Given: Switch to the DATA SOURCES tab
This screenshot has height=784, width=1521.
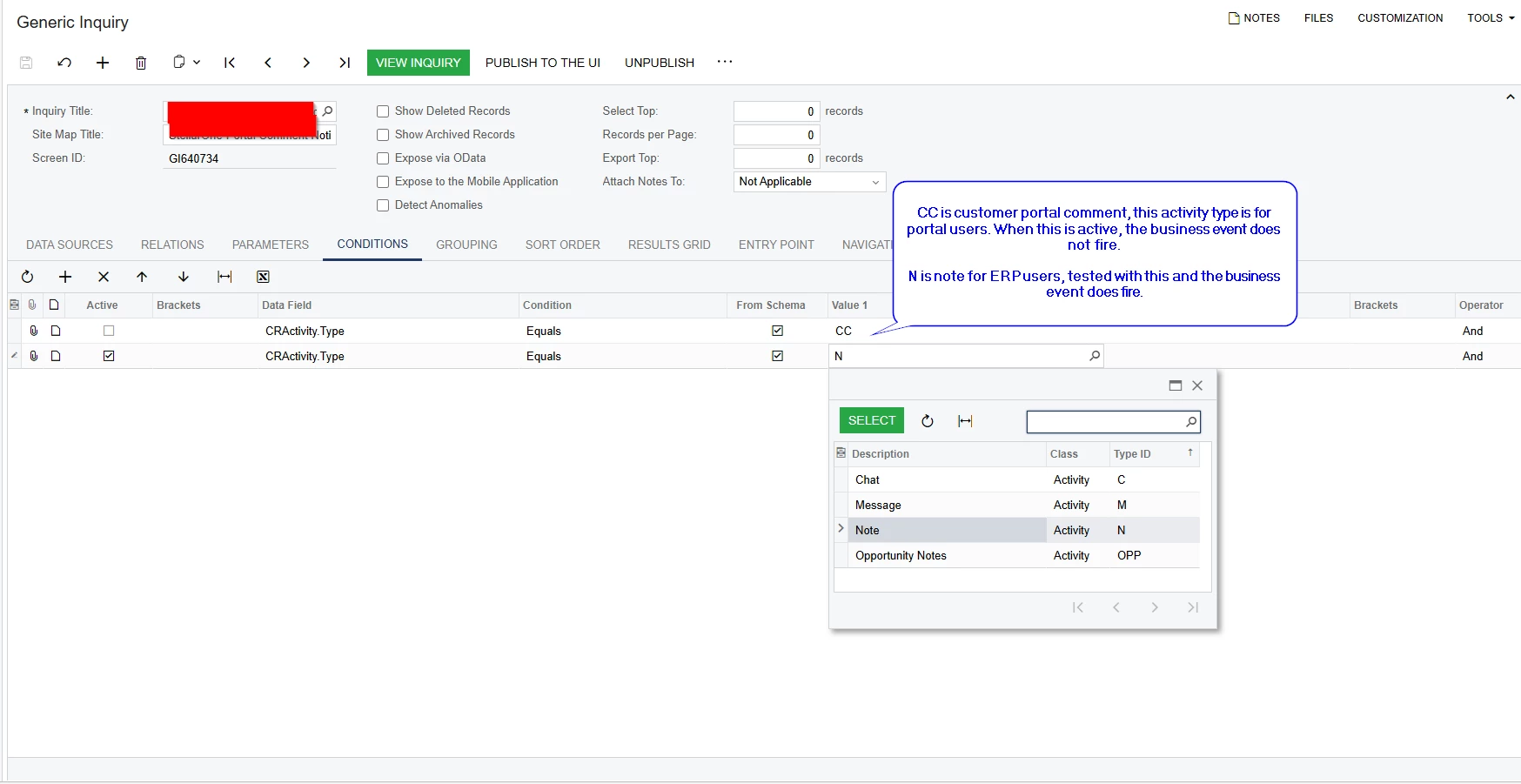Looking at the screenshot, I should tap(70, 245).
